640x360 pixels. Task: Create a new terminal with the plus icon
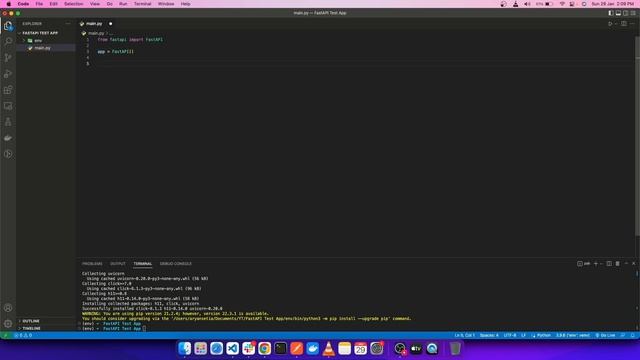pos(596,264)
